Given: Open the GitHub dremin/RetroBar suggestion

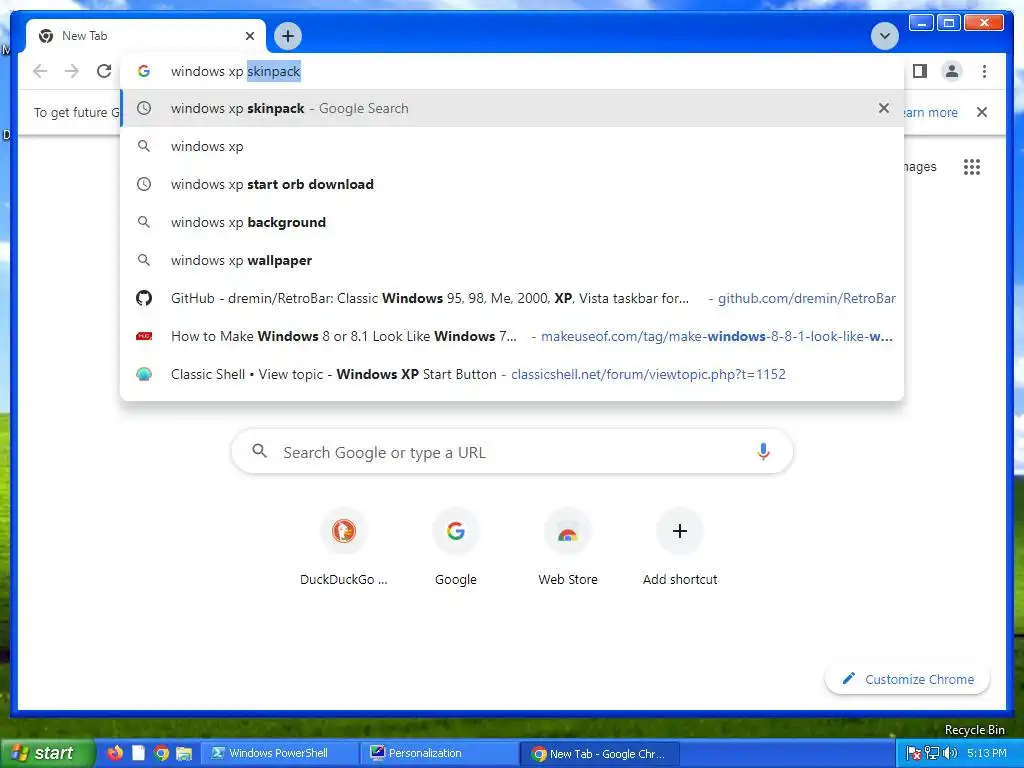Looking at the screenshot, I should 512,298.
